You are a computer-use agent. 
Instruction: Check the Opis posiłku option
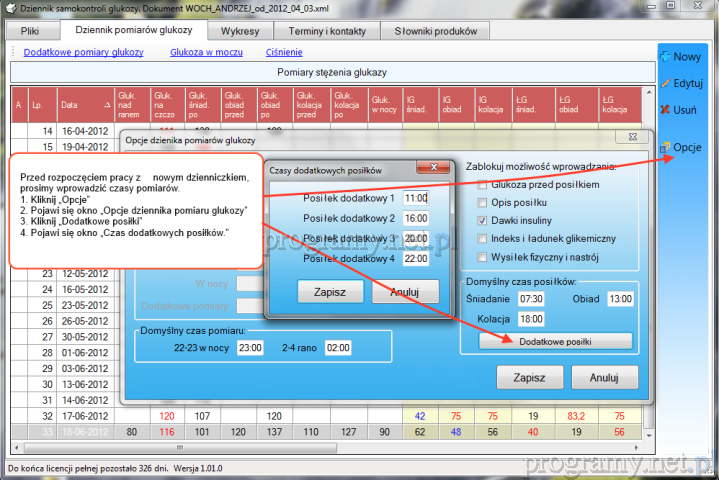pos(484,203)
